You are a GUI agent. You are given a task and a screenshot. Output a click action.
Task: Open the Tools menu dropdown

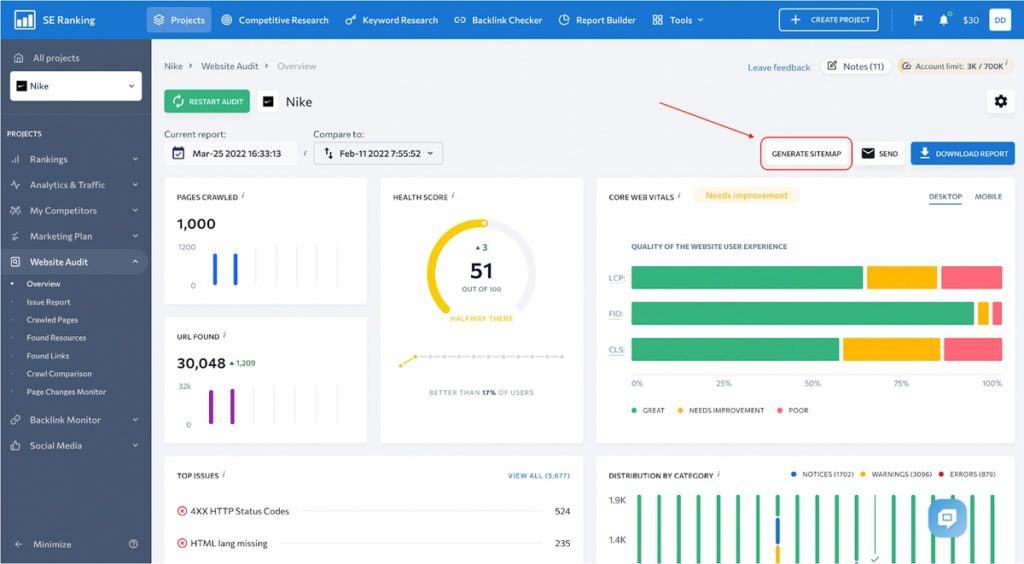point(678,20)
